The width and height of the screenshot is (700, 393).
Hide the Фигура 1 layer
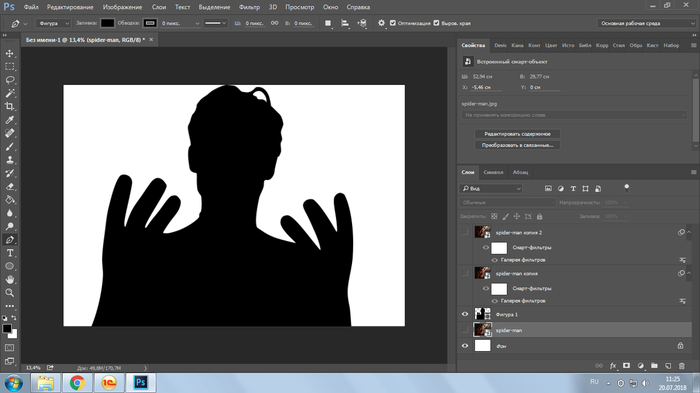[465, 314]
